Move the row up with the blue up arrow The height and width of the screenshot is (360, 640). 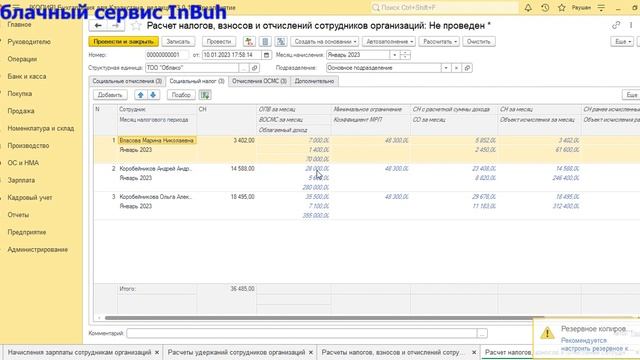[140, 95]
